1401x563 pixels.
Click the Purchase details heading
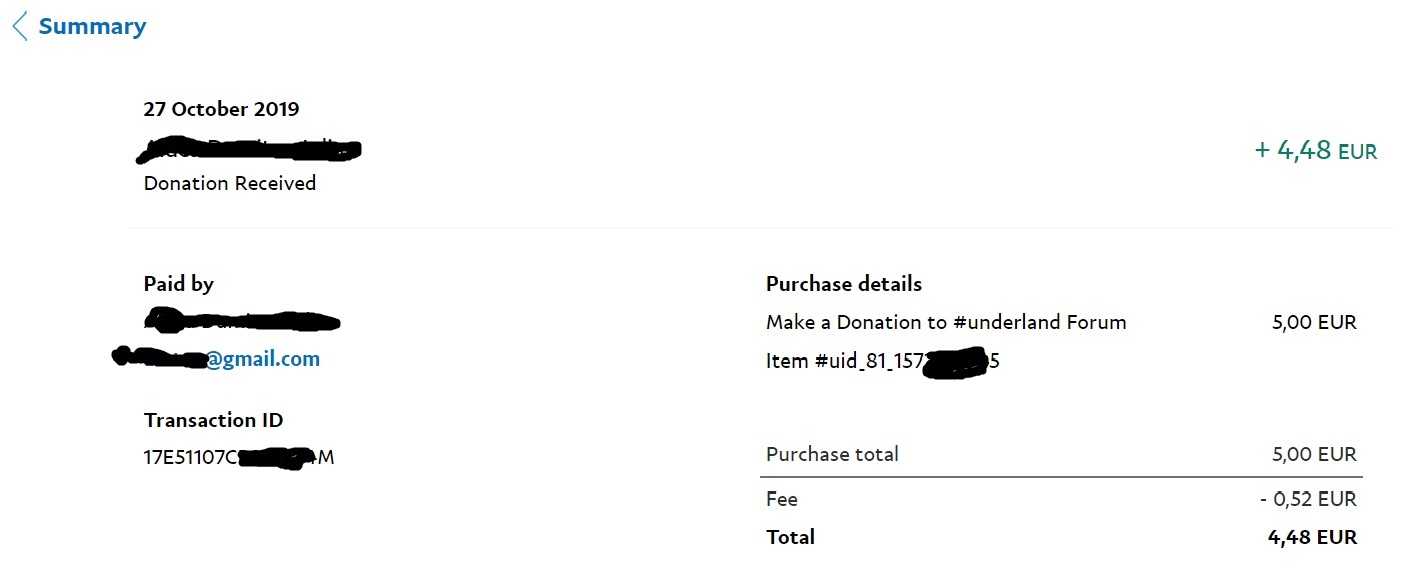[843, 284]
